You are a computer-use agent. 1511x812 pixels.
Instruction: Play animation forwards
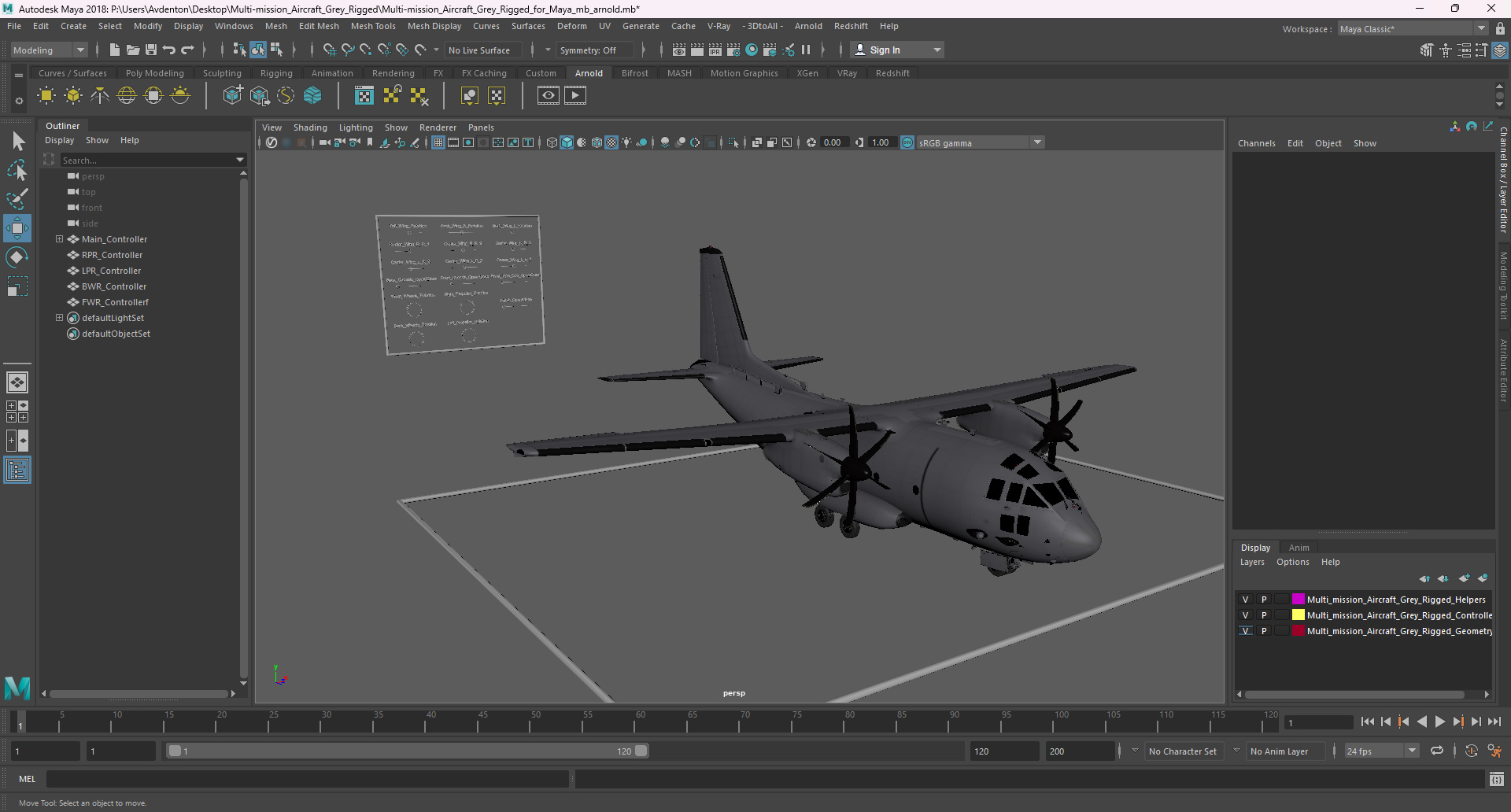coord(1439,722)
